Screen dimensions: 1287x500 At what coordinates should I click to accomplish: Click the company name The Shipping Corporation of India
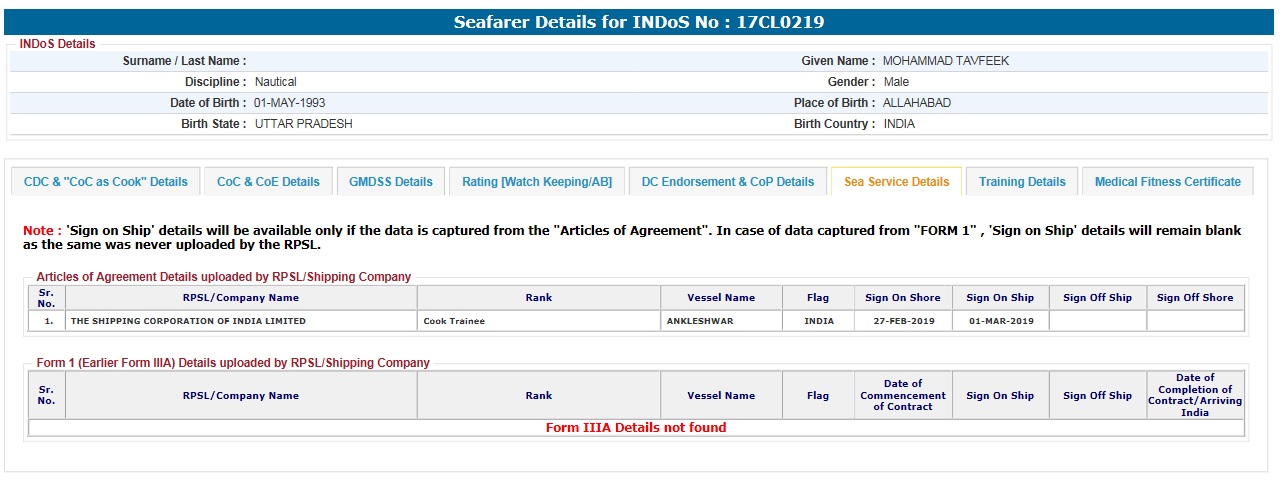(188, 321)
